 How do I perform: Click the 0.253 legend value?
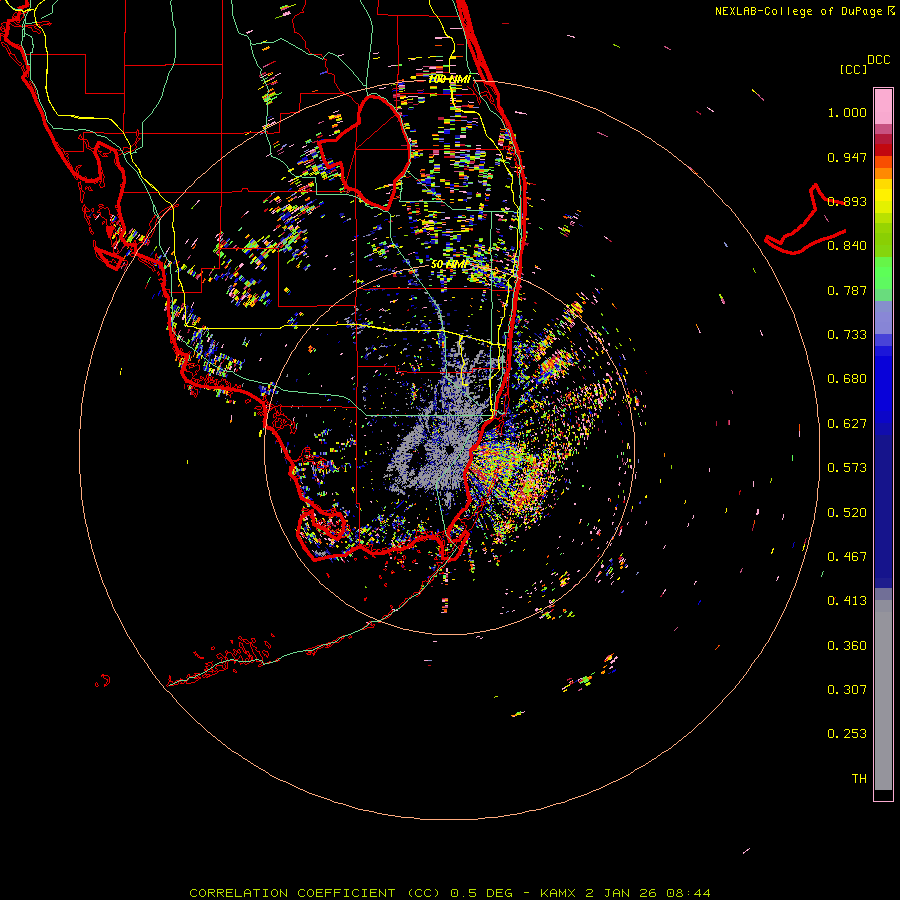point(847,734)
